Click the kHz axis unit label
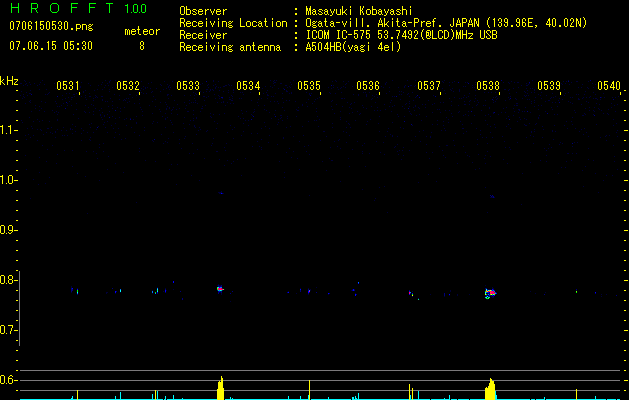 click(9, 81)
